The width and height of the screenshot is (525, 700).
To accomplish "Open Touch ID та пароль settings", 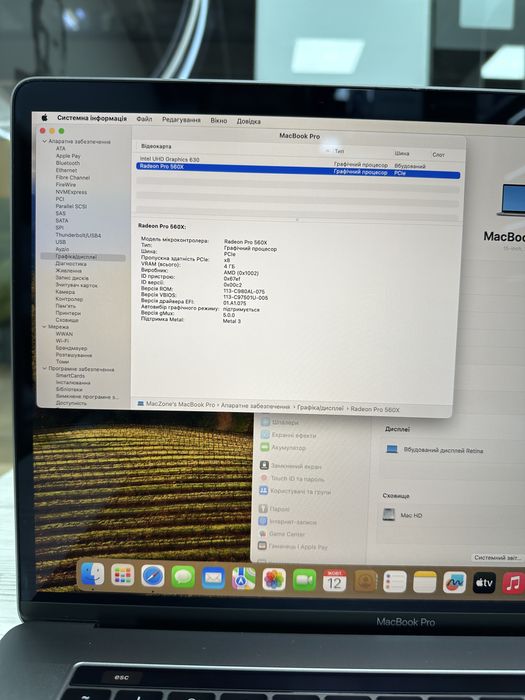I will pyautogui.click(x=292, y=478).
